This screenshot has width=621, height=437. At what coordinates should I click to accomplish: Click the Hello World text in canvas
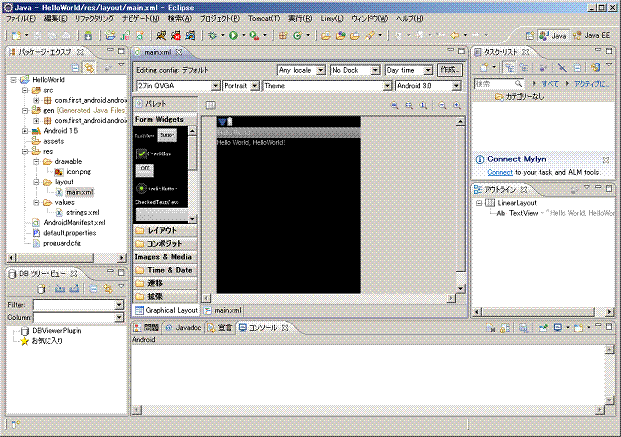coord(251,142)
